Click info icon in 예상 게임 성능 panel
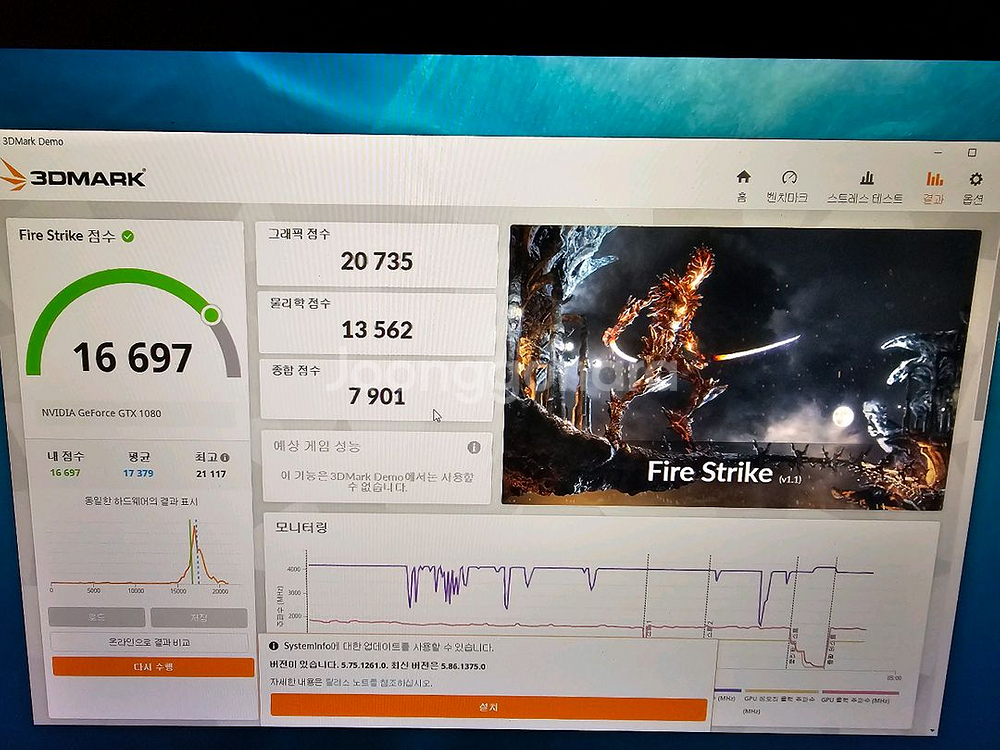This screenshot has height=750, width=1000. 474,447
